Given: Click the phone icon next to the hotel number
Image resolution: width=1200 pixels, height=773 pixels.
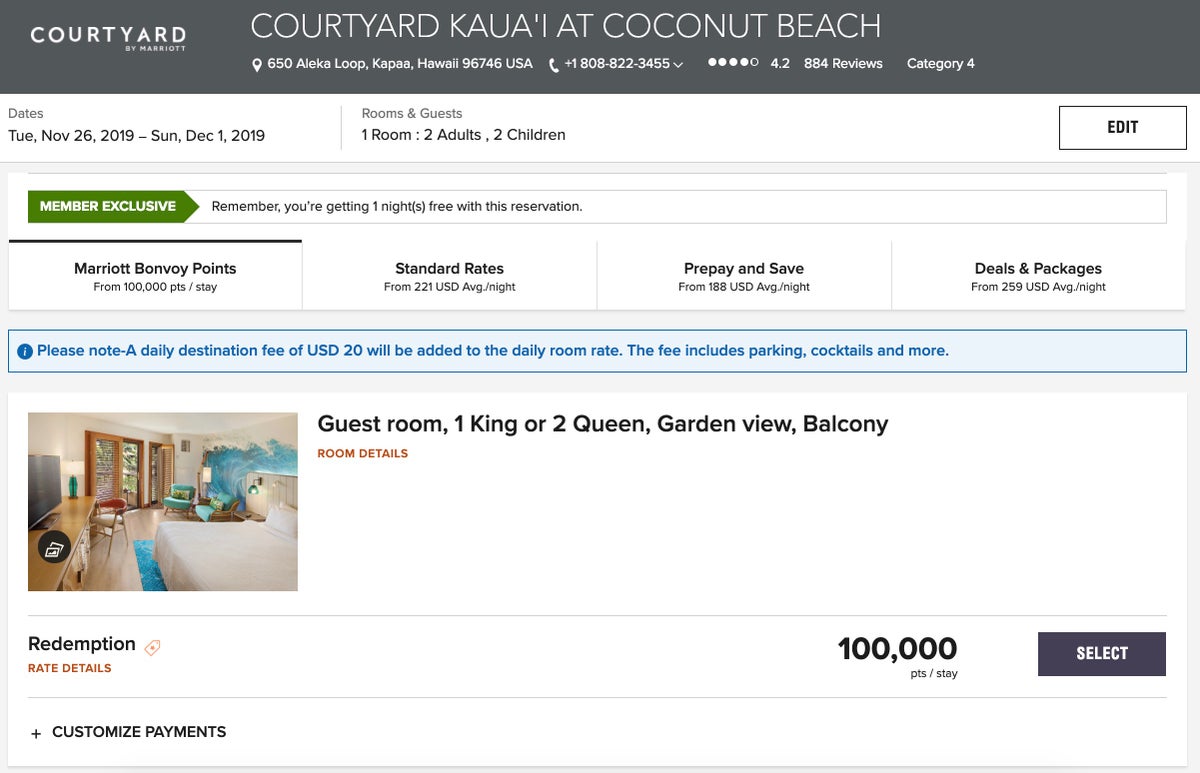Looking at the screenshot, I should click(552, 65).
